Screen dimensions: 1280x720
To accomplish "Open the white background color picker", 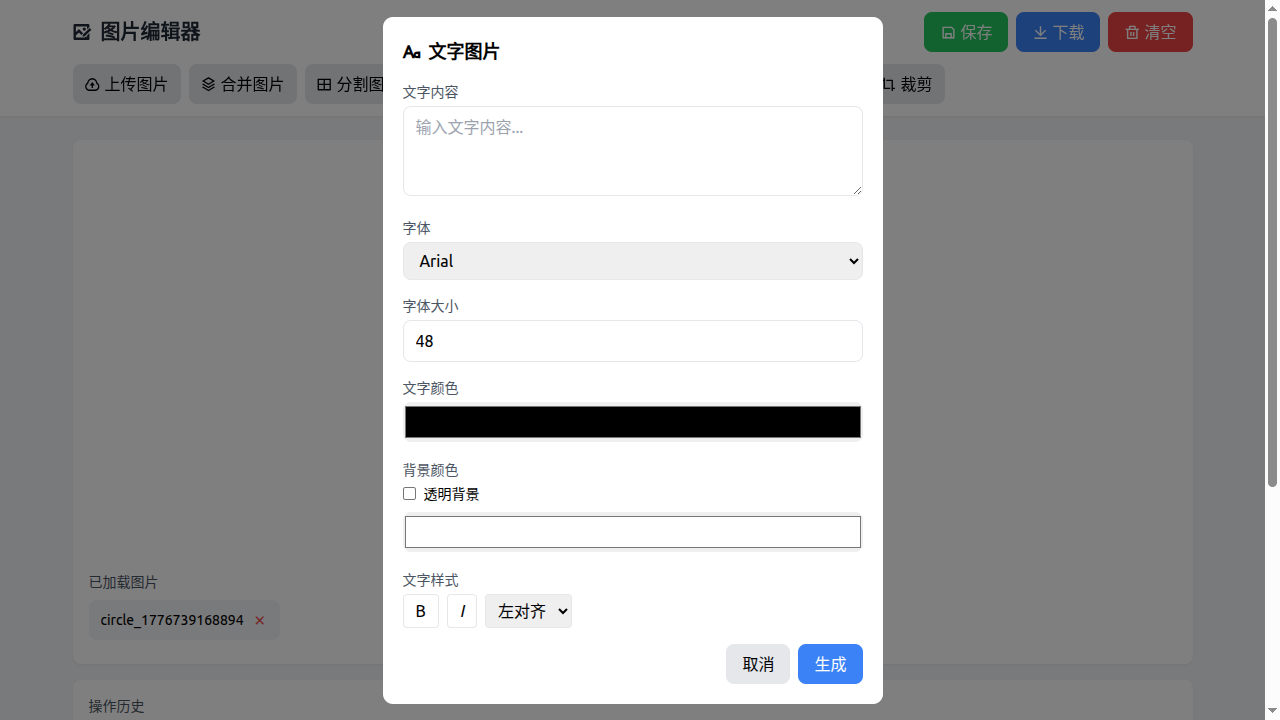I will [x=633, y=532].
